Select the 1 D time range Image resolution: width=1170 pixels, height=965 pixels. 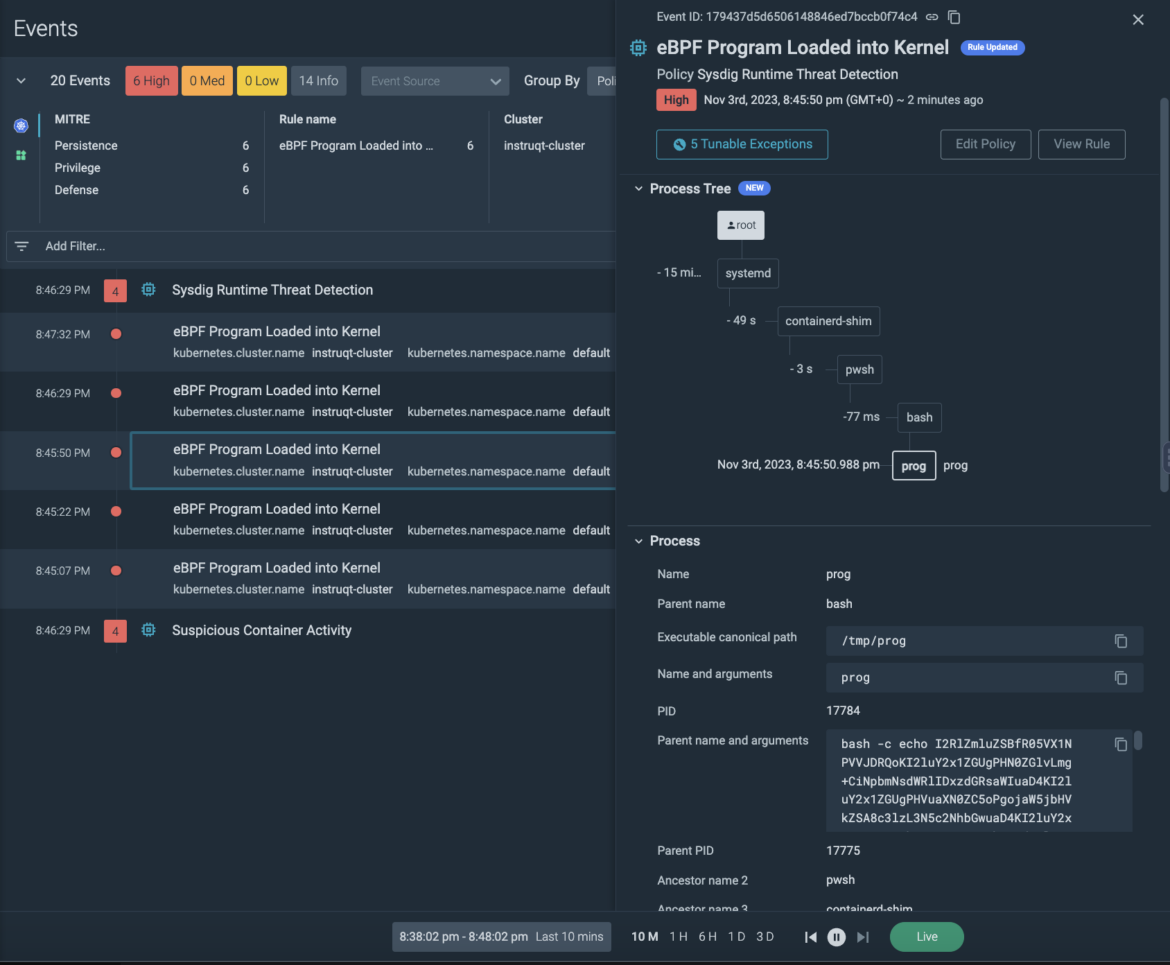pyautogui.click(x=736, y=937)
